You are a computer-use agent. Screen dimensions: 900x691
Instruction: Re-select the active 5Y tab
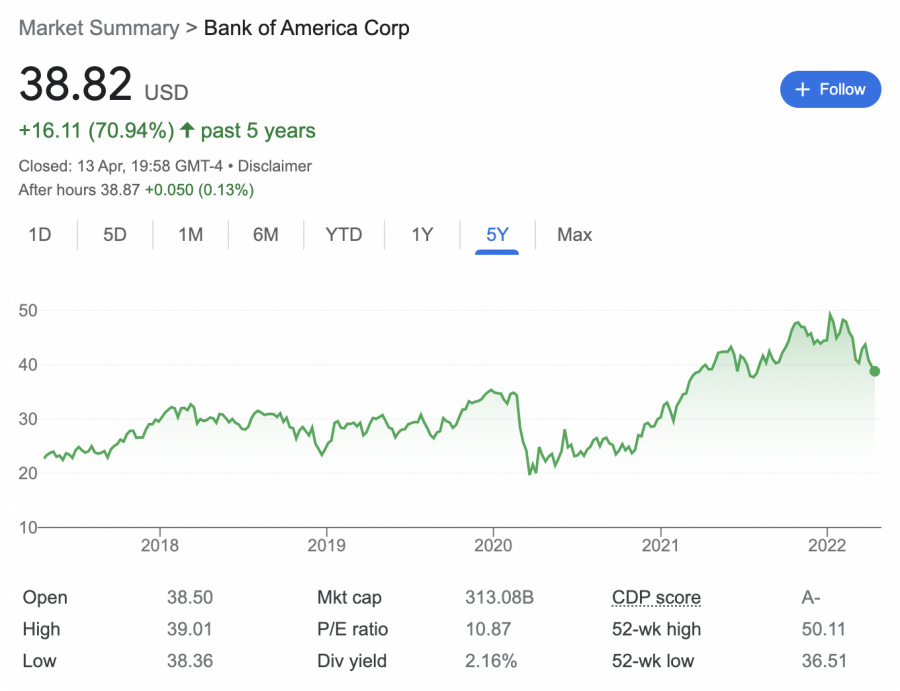(x=497, y=234)
